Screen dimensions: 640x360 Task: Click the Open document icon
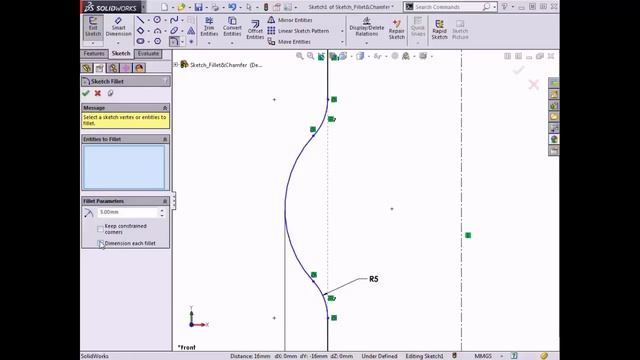tap(181, 7)
